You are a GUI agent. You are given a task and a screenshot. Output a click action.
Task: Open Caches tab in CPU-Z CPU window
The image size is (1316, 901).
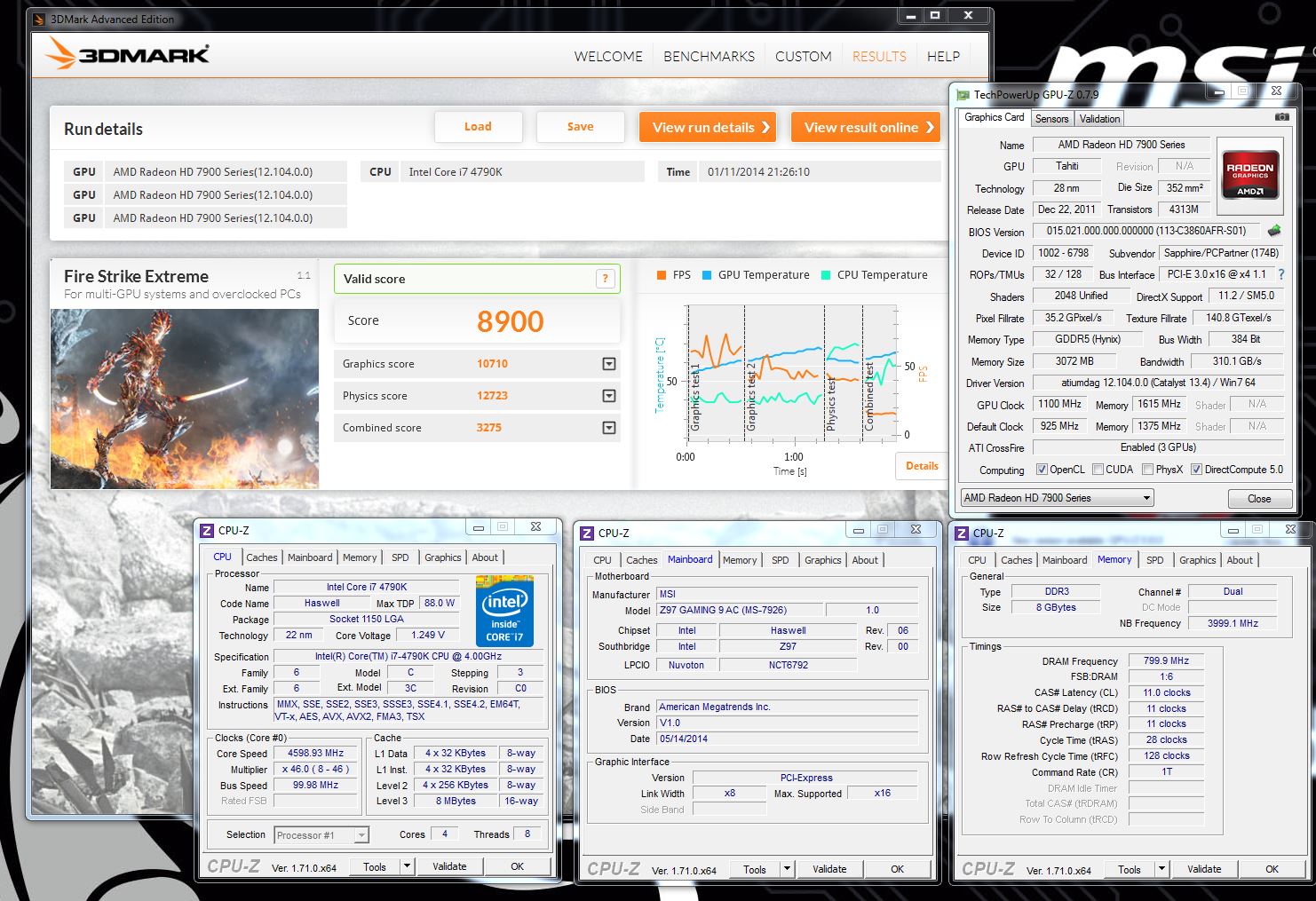click(262, 557)
